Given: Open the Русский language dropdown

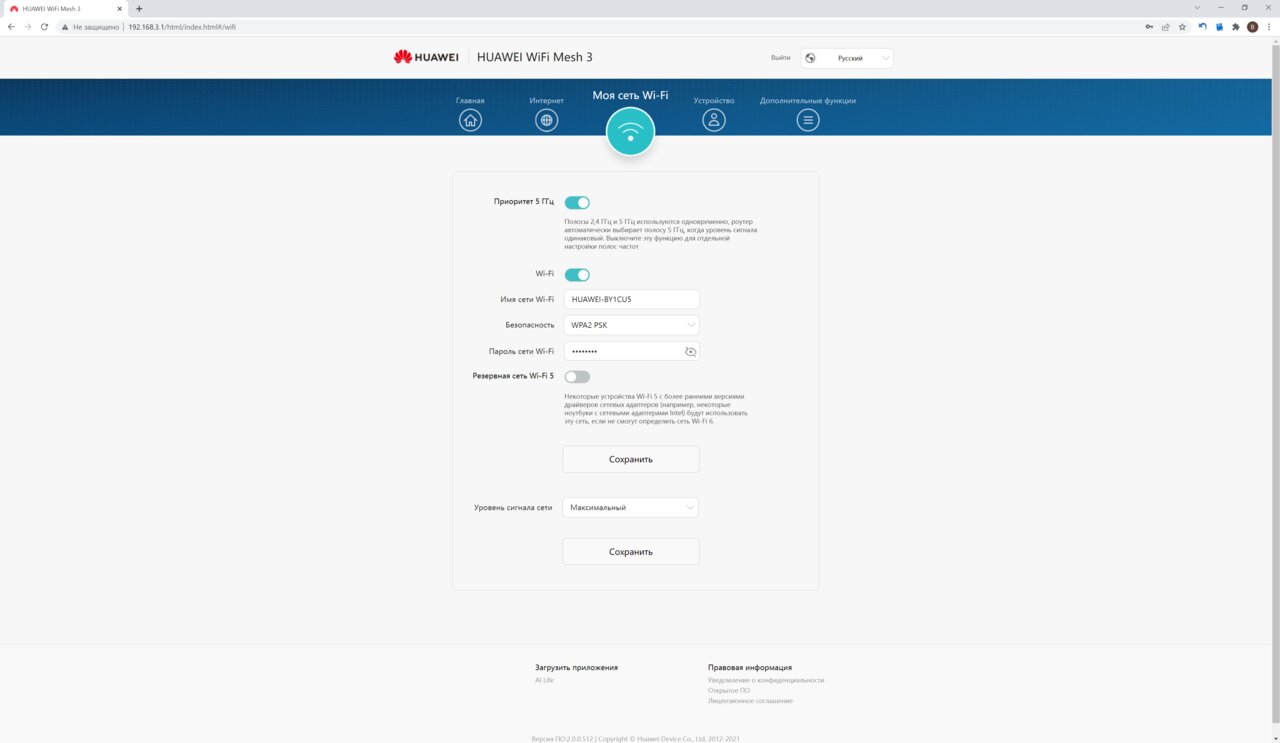Looking at the screenshot, I should tap(847, 58).
